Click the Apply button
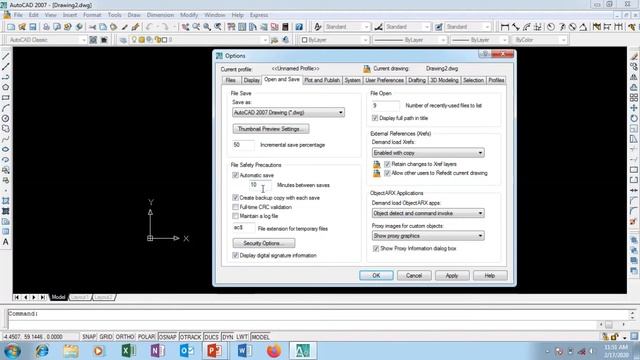The image size is (640, 360). 452,276
